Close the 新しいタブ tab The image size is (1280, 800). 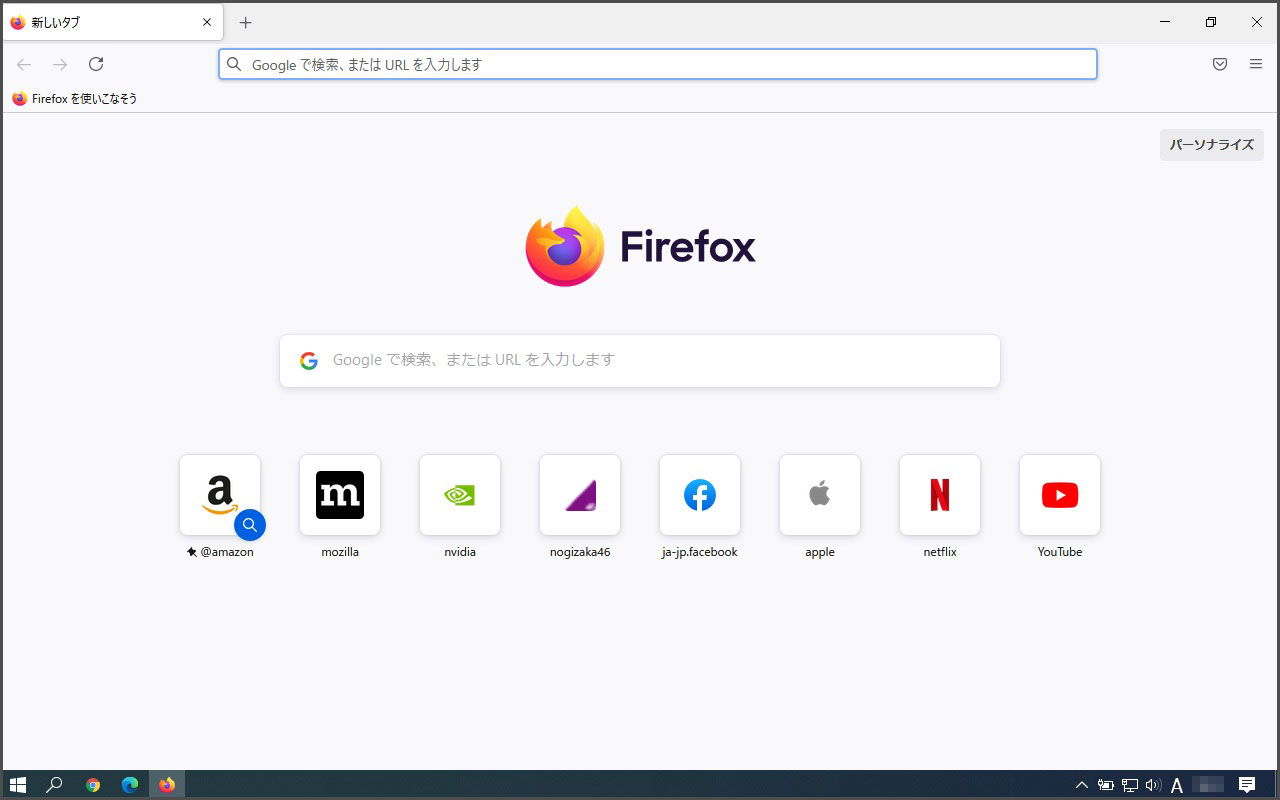pos(207,22)
